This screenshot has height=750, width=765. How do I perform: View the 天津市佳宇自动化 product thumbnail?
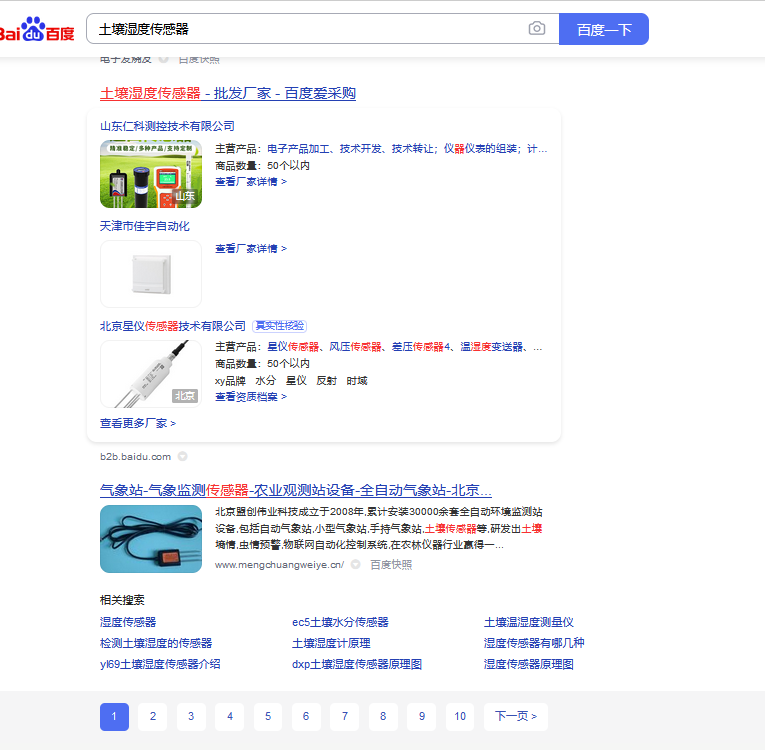pos(151,274)
